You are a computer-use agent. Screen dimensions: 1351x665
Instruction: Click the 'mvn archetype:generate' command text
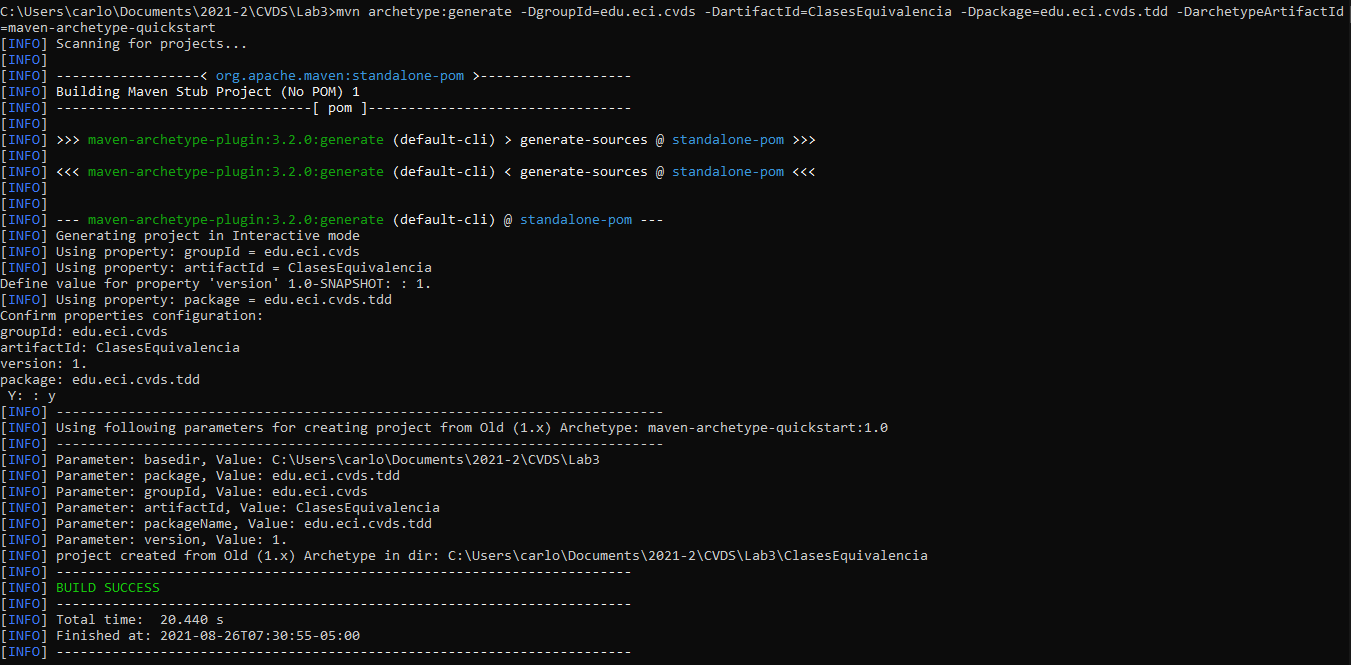coord(424,12)
